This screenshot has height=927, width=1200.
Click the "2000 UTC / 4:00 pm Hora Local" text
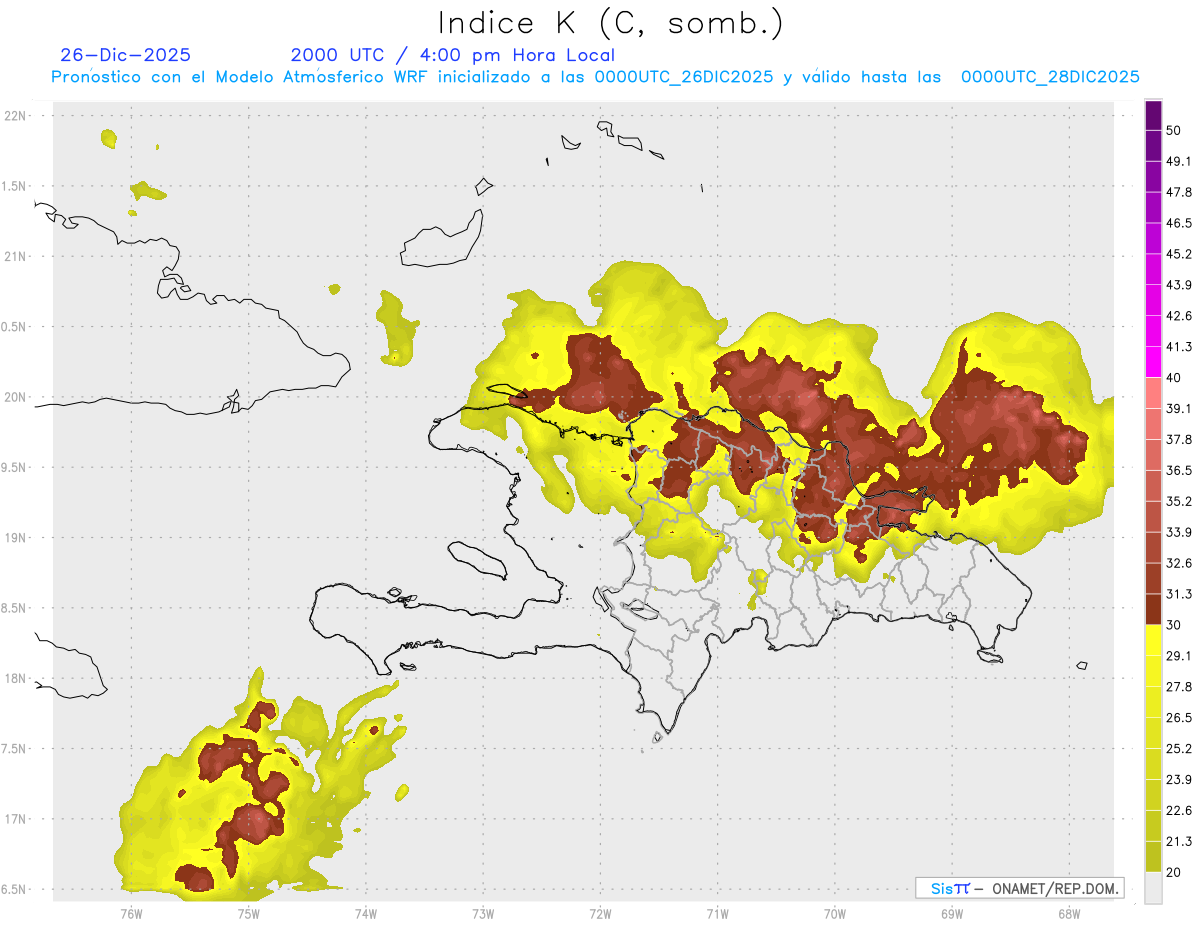452,55
